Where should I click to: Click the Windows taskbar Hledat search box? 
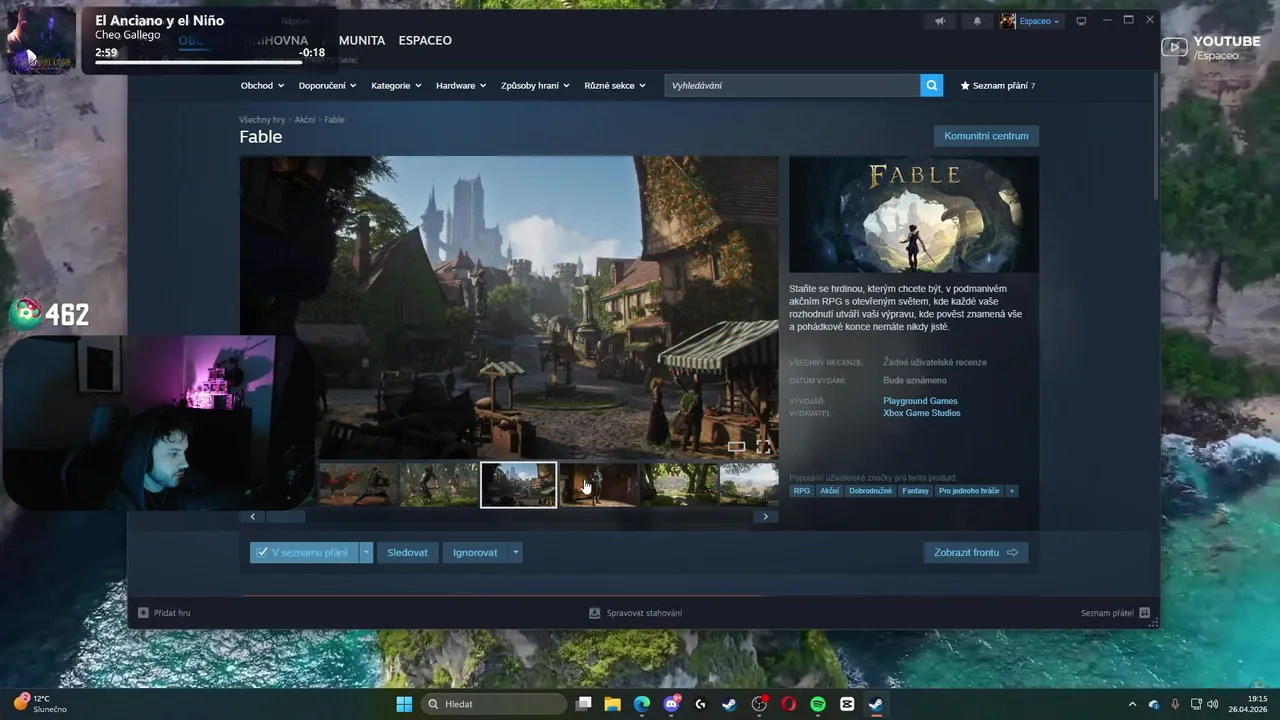(x=494, y=704)
